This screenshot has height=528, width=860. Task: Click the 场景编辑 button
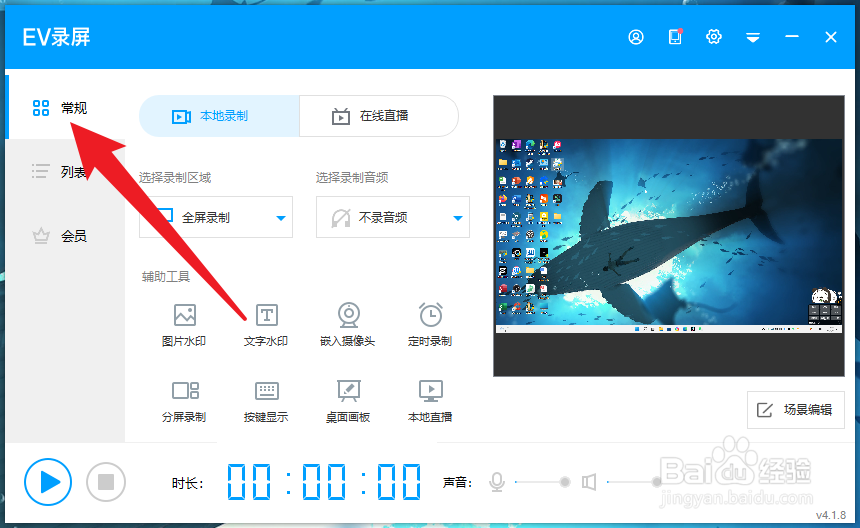coord(795,410)
